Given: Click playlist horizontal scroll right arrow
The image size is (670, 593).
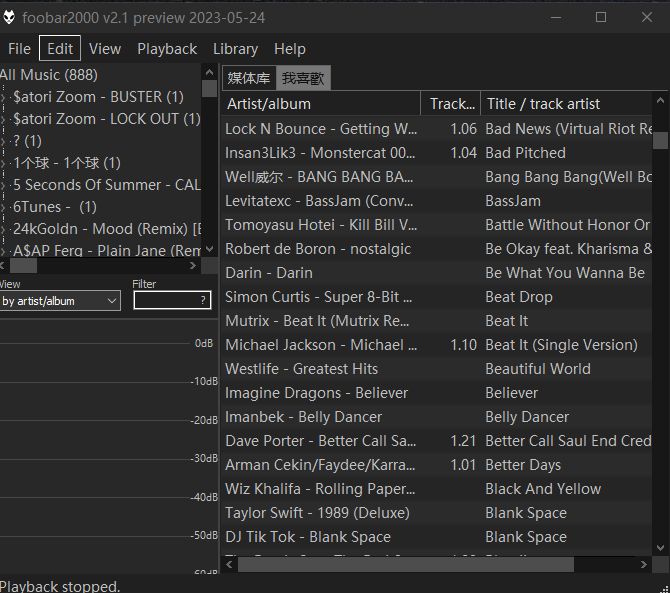Looking at the screenshot, I should [x=644, y=564].
